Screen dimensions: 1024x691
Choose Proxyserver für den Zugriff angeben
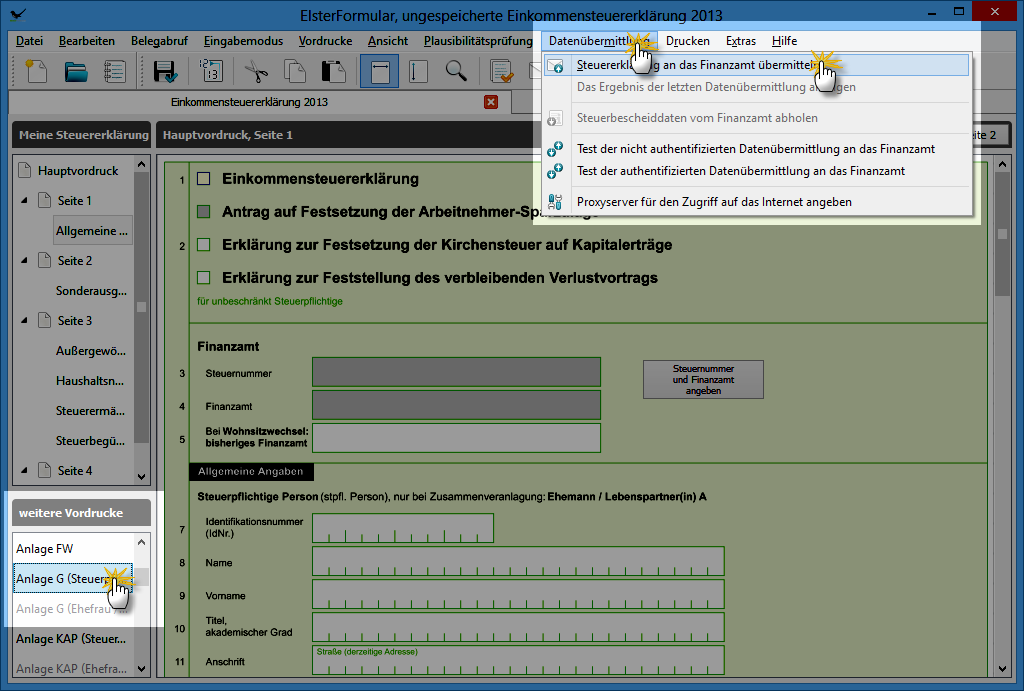tap(756, 202)
